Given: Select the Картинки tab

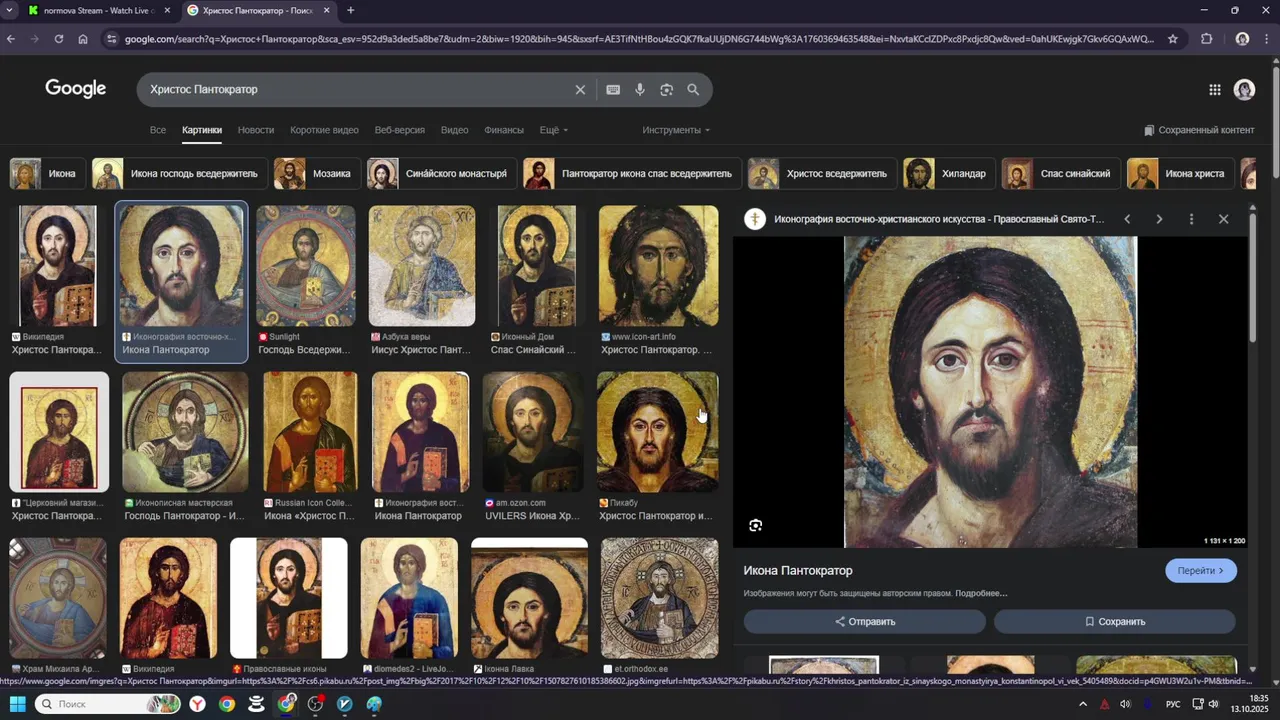Looking at the screenshot, I should pos(202,130).
